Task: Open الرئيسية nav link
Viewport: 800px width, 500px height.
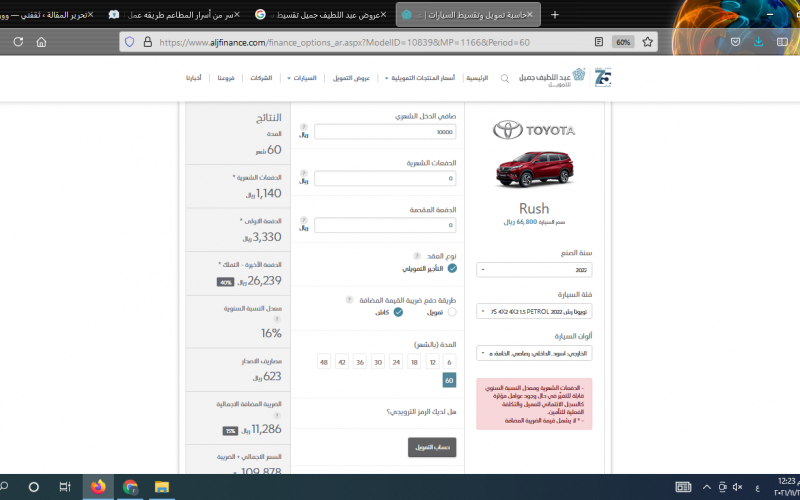Action: pos(477,78)
